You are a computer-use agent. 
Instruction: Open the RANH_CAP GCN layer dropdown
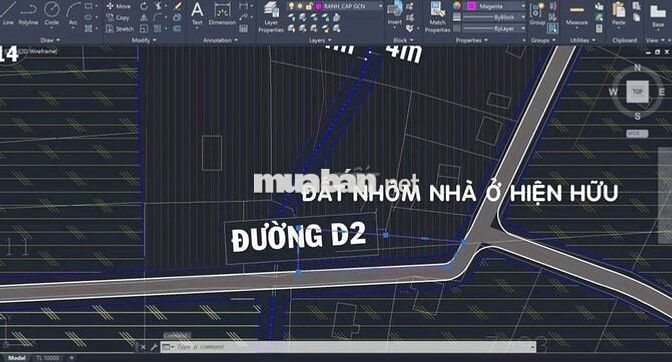pyautogui.click(x=380, y=6)
